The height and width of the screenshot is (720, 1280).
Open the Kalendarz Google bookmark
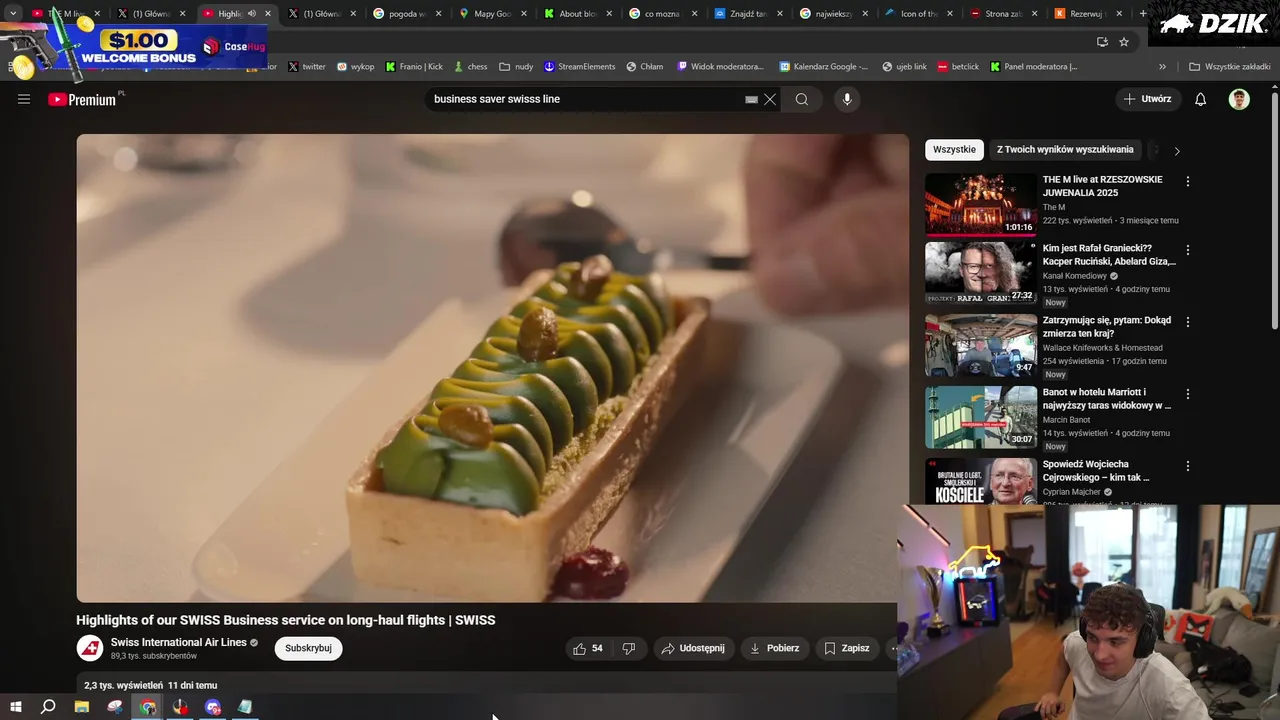tap(823, 67)
